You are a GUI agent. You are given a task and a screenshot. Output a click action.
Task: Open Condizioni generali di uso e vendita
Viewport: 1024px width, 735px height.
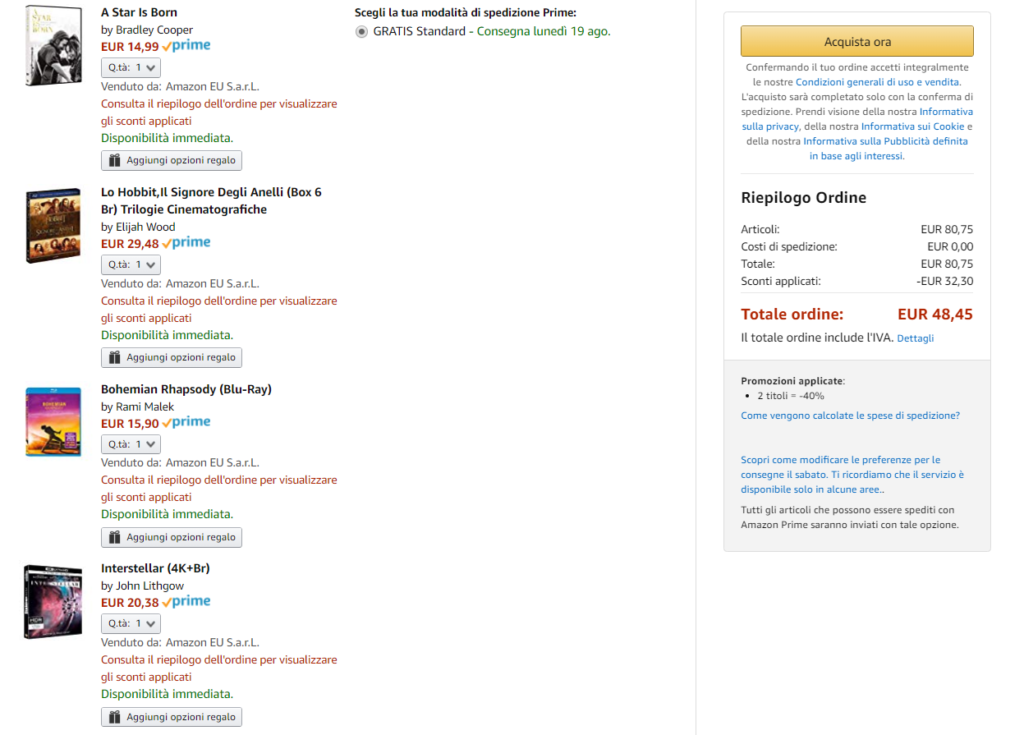(877, 82)
